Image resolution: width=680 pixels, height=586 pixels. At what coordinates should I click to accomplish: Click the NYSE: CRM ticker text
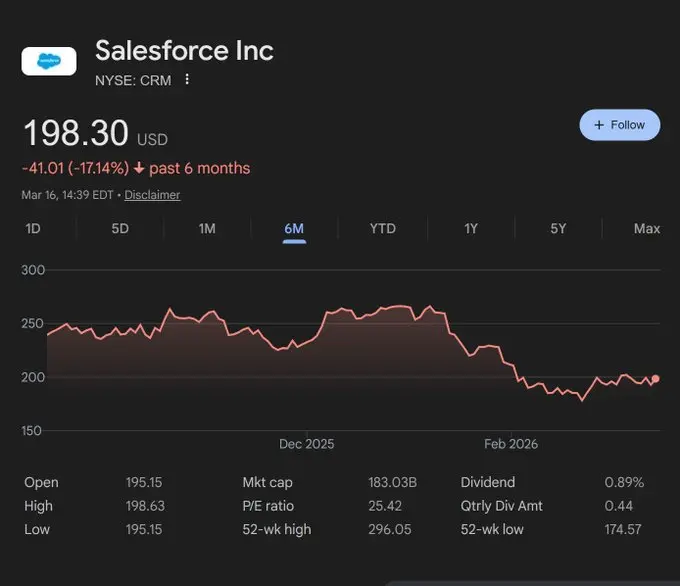click(x=133, y=80)
